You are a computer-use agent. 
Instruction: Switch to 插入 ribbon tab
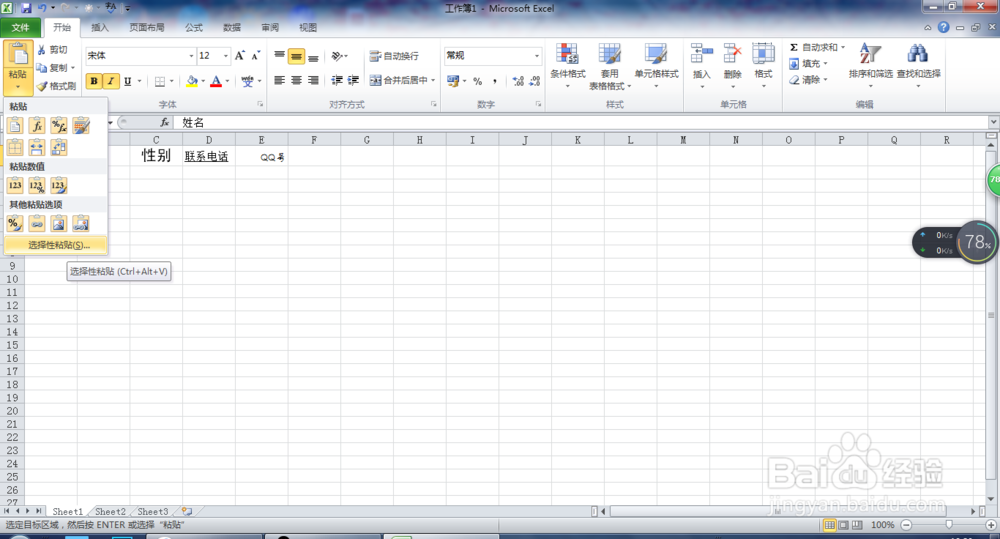pyautogui.click(x=100, y=27)
